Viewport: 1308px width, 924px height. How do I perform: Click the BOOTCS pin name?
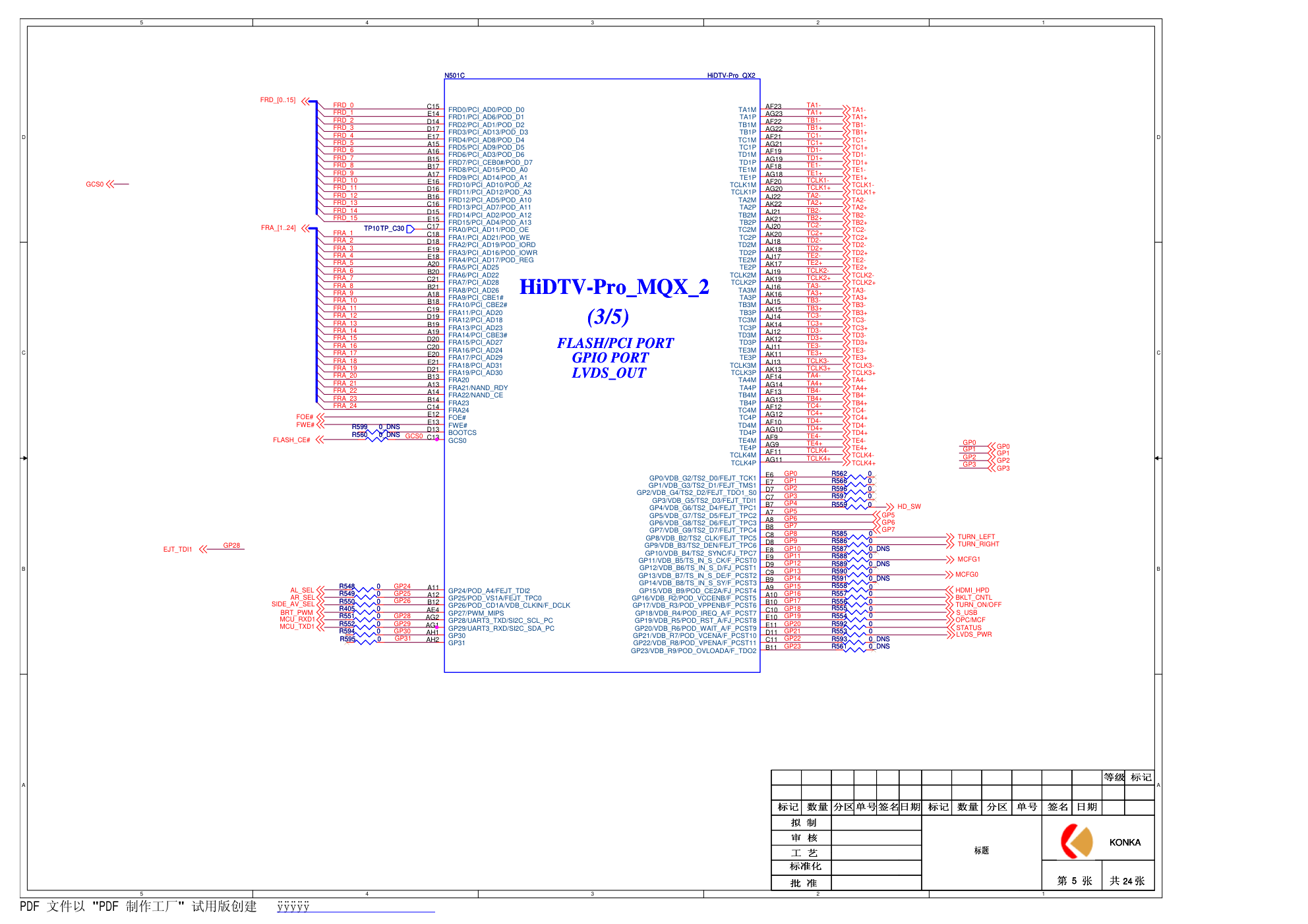[x=462, y=433]
